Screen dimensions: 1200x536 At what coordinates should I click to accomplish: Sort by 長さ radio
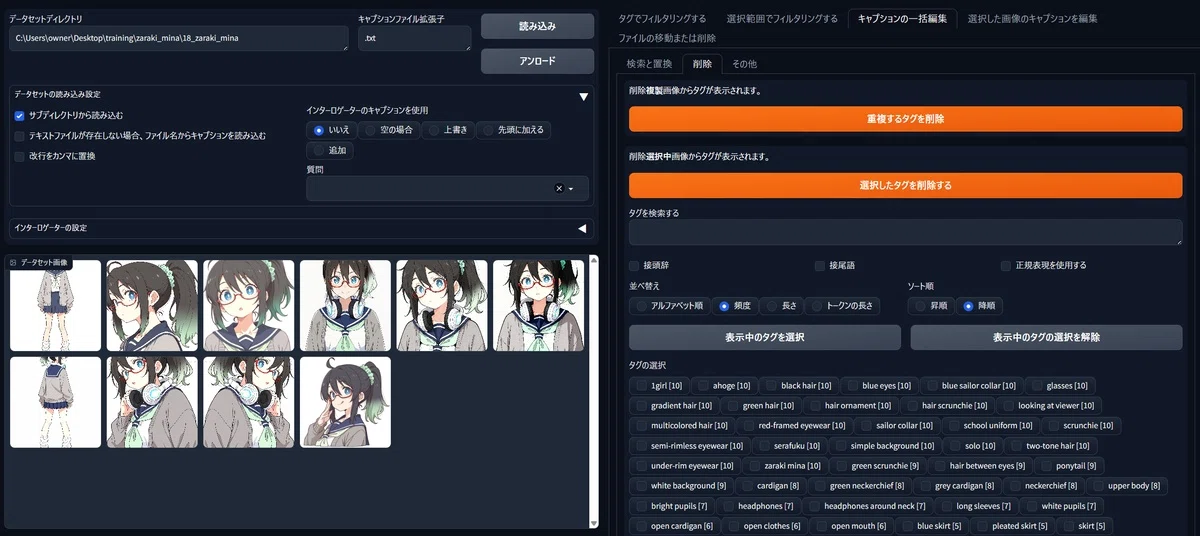tap(783, 306)
